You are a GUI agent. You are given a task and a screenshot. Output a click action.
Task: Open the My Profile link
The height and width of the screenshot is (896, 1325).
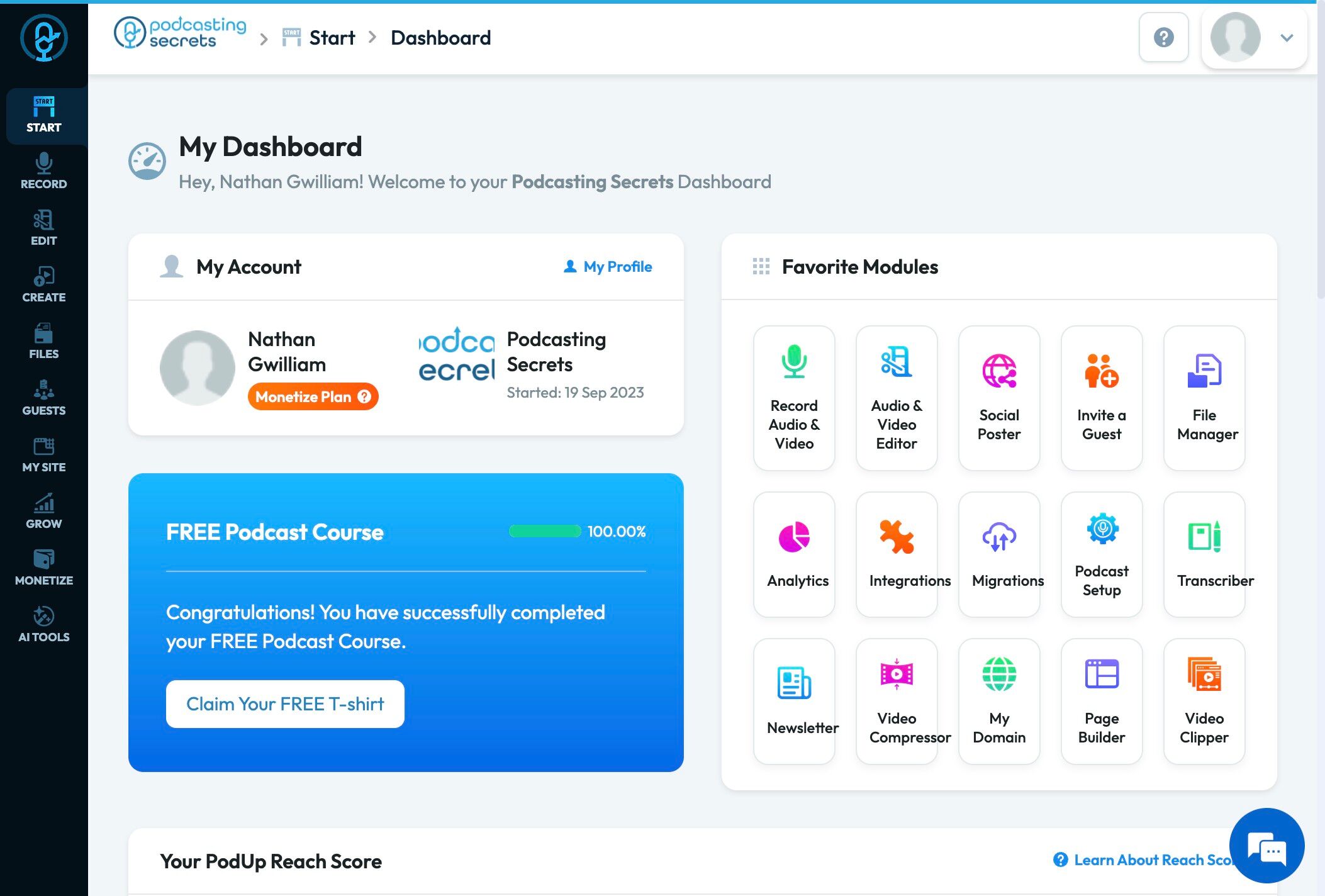click(608, 267)
